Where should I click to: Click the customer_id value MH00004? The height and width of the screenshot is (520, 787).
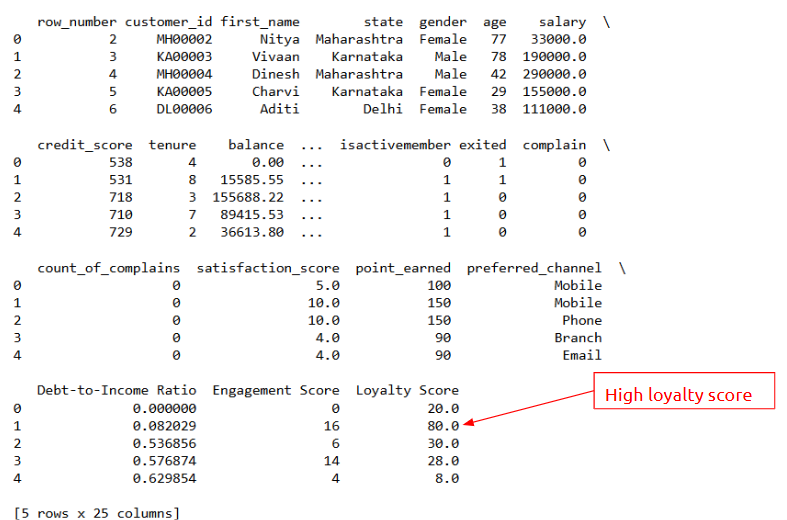click(184, 74)
